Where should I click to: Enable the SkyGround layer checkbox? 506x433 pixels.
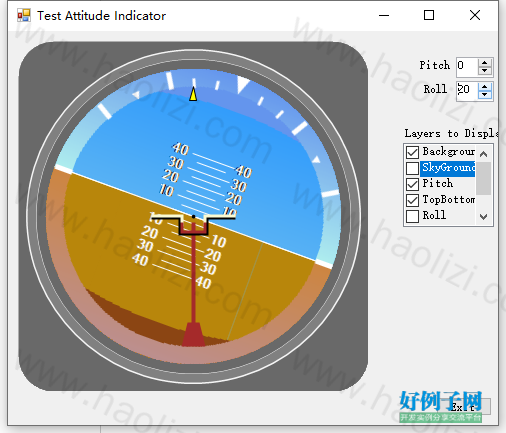(412, 168)
